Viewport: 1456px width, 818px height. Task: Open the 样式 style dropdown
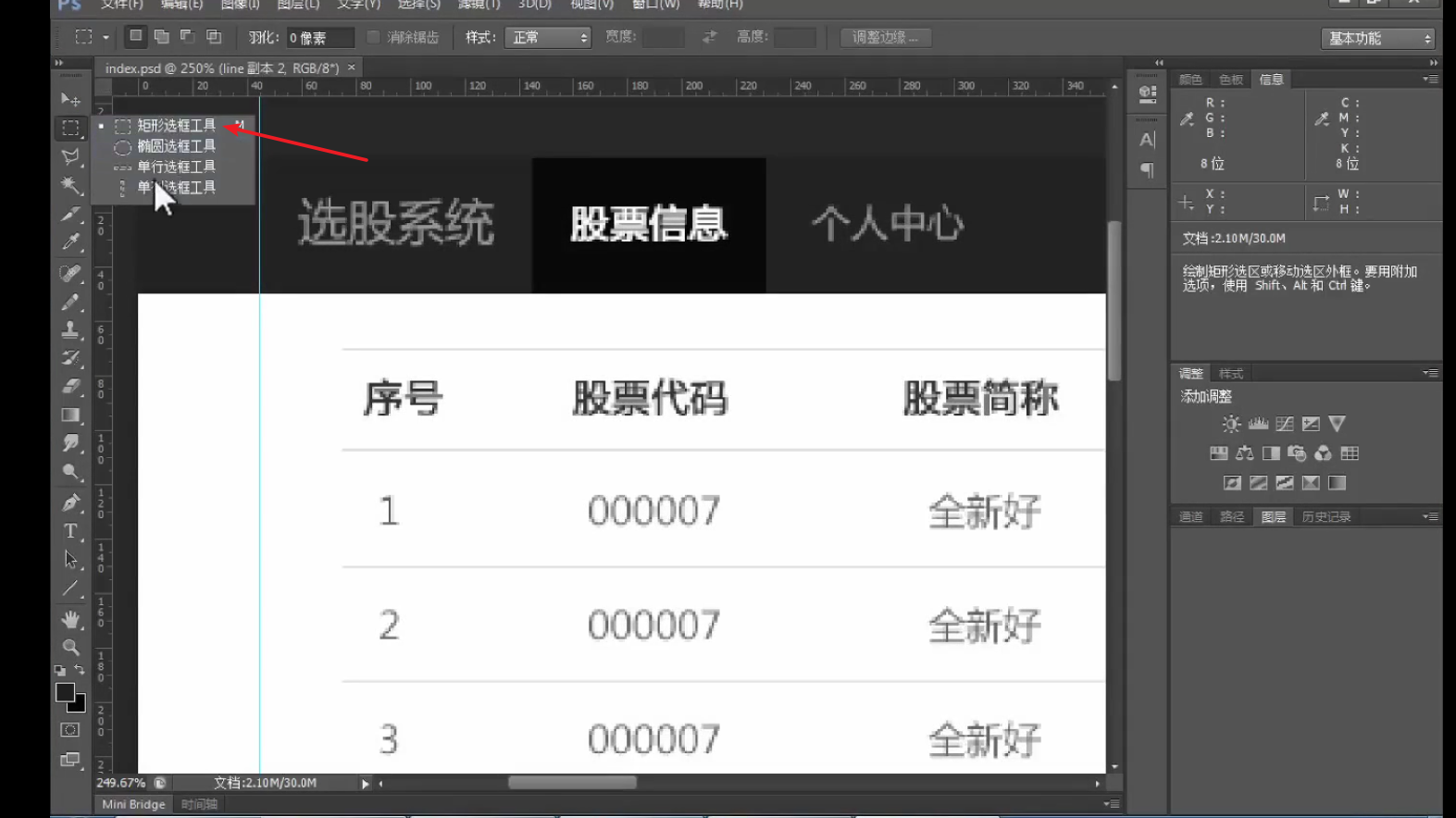pos(548,38)
